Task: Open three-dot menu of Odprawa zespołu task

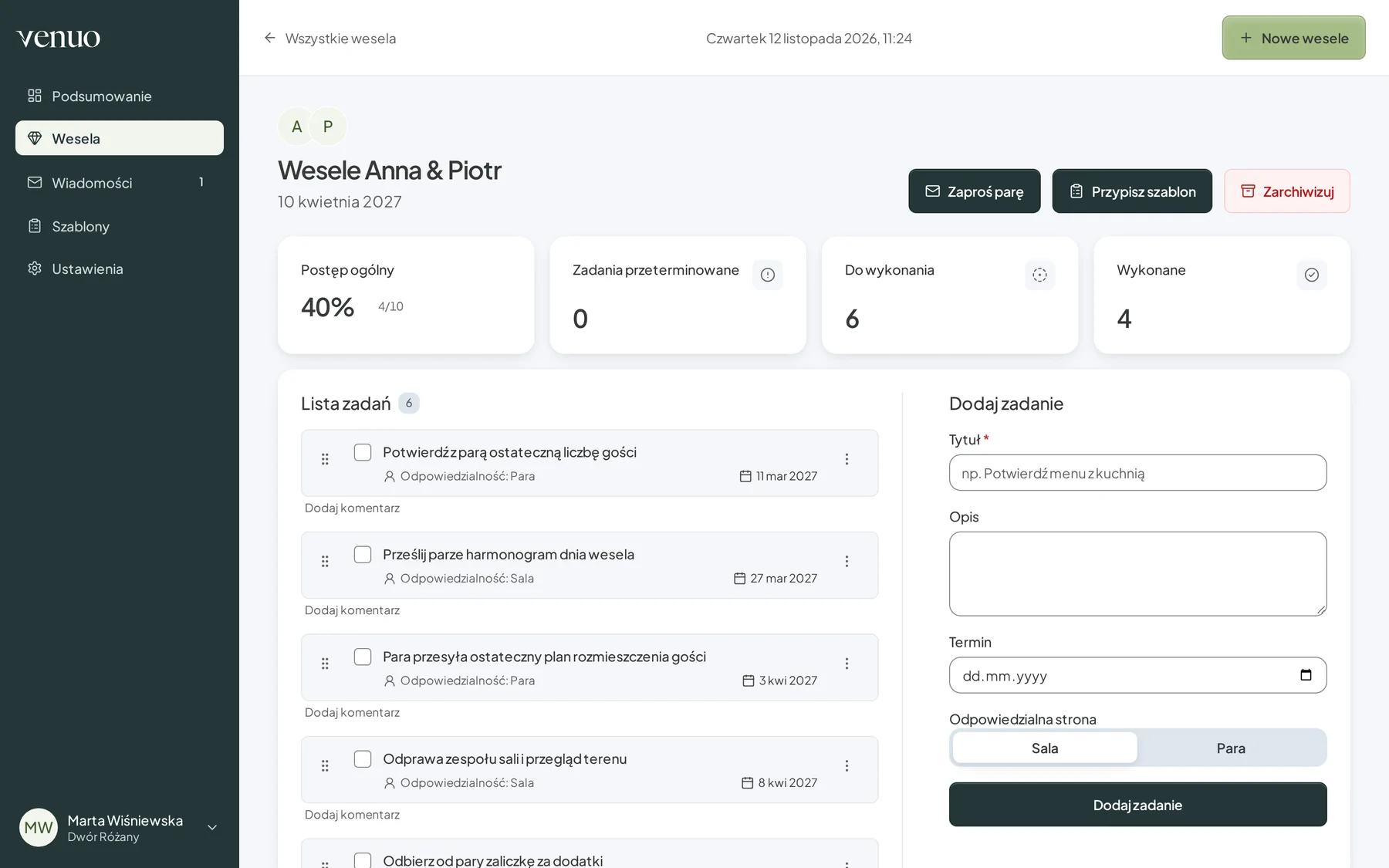Action: click(847, 765)
